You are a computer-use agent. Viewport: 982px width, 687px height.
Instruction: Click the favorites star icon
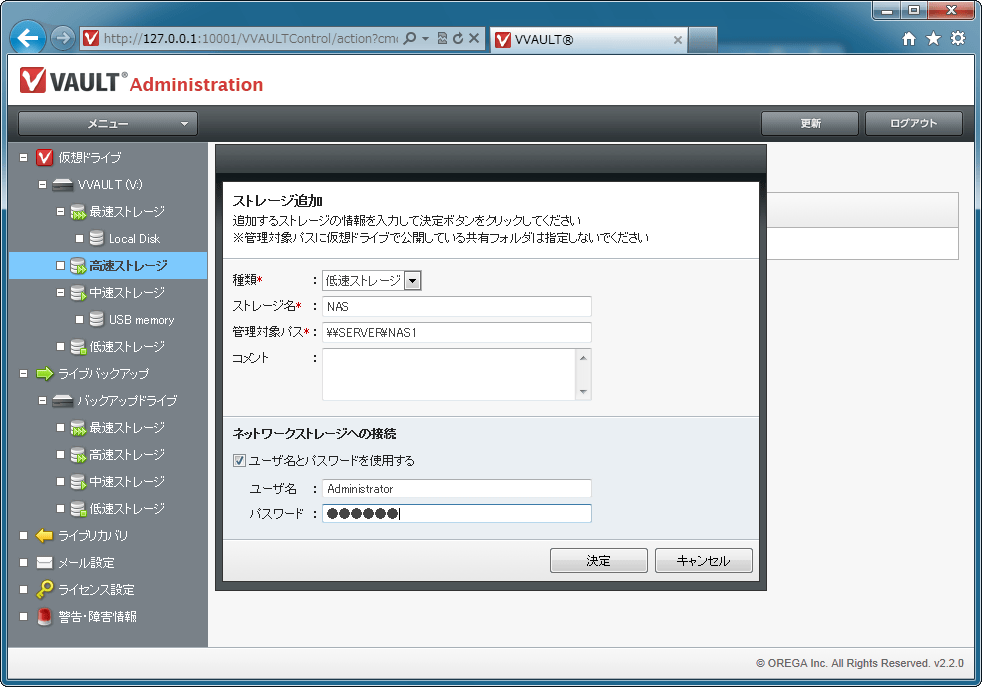(933, 39)
